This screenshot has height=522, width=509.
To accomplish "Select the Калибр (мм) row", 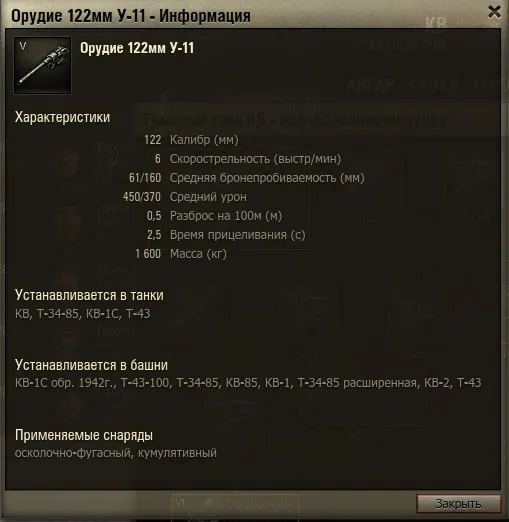I will [191, 140].
